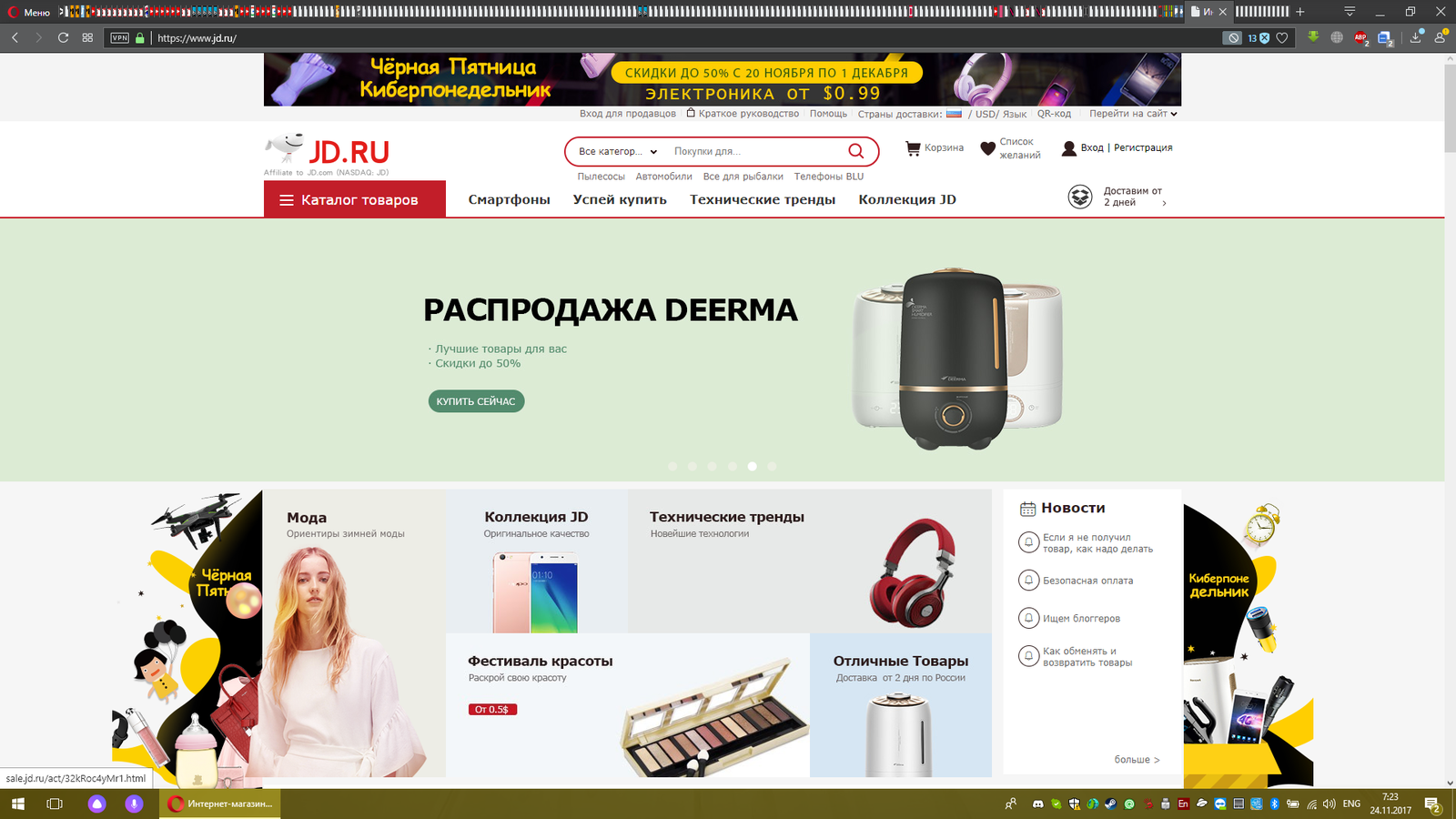The height and width of the screenshot is (819, 1456).
Task: Click the search magnifier icon
Action: click(x=855, y=151)
